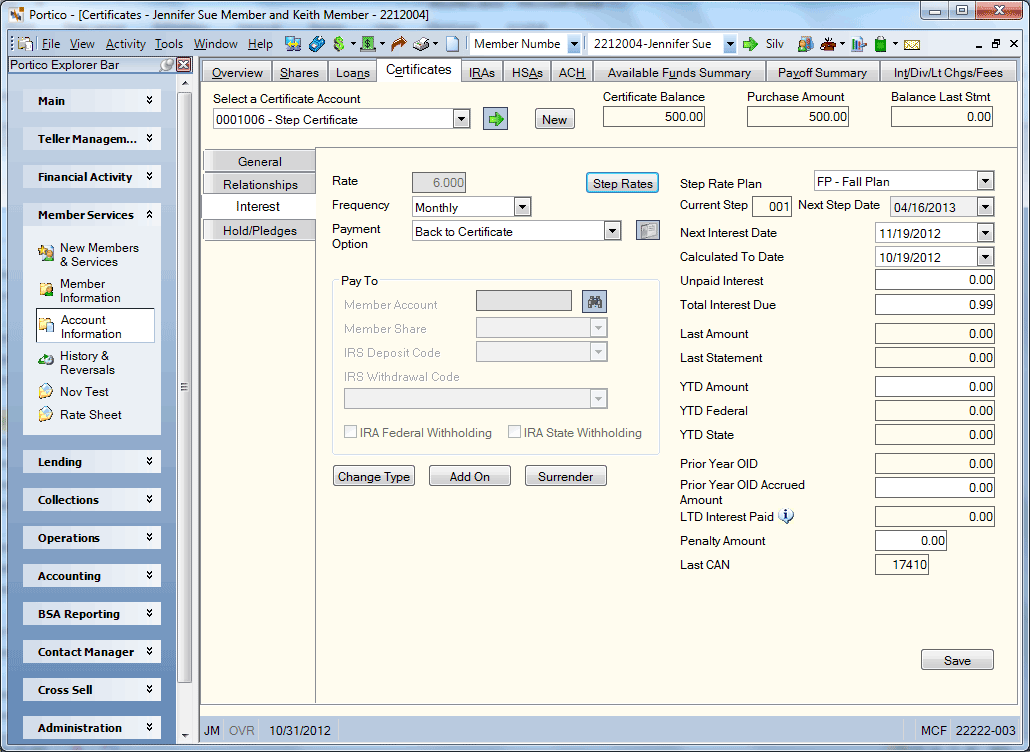1030x752 pixels.
Task: Click the green clipboard toolbar icon
Action: pyautogui.click(x=881, y=44)
